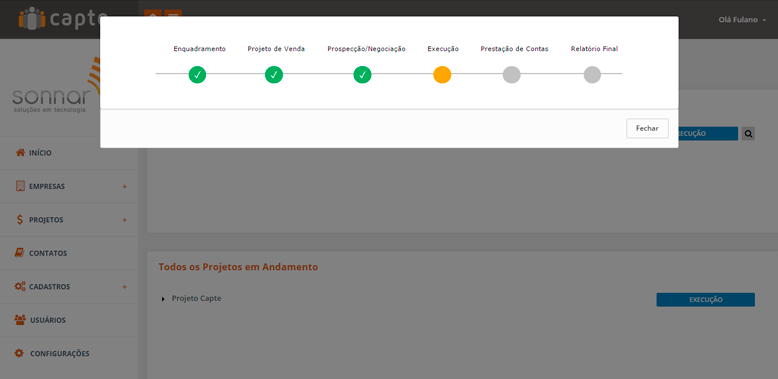Open the Projetos menu item
The width and height of the screenshot is (778, 379).
click(69, 220)
